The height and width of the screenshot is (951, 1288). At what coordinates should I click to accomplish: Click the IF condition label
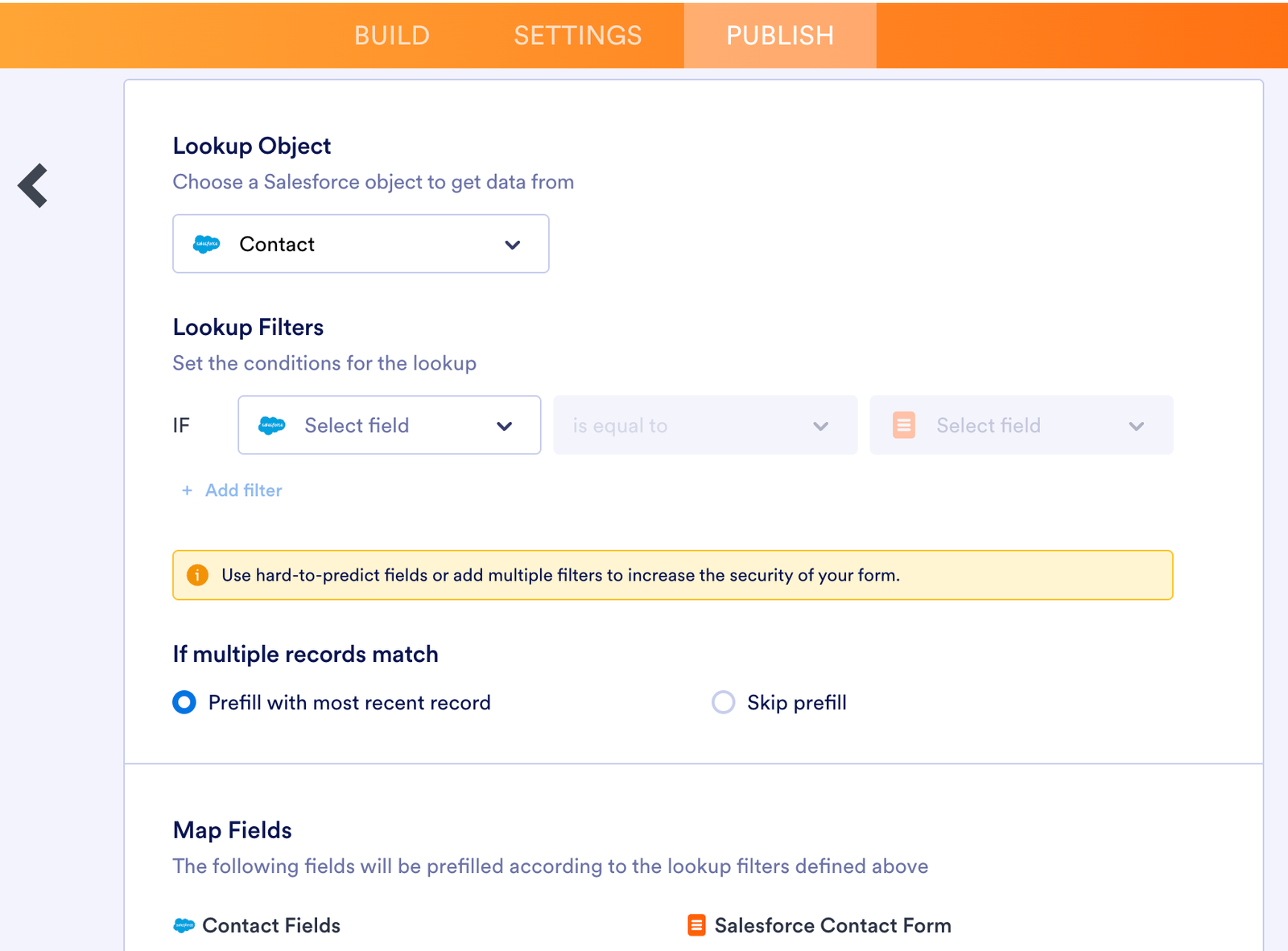coord(181,425)
